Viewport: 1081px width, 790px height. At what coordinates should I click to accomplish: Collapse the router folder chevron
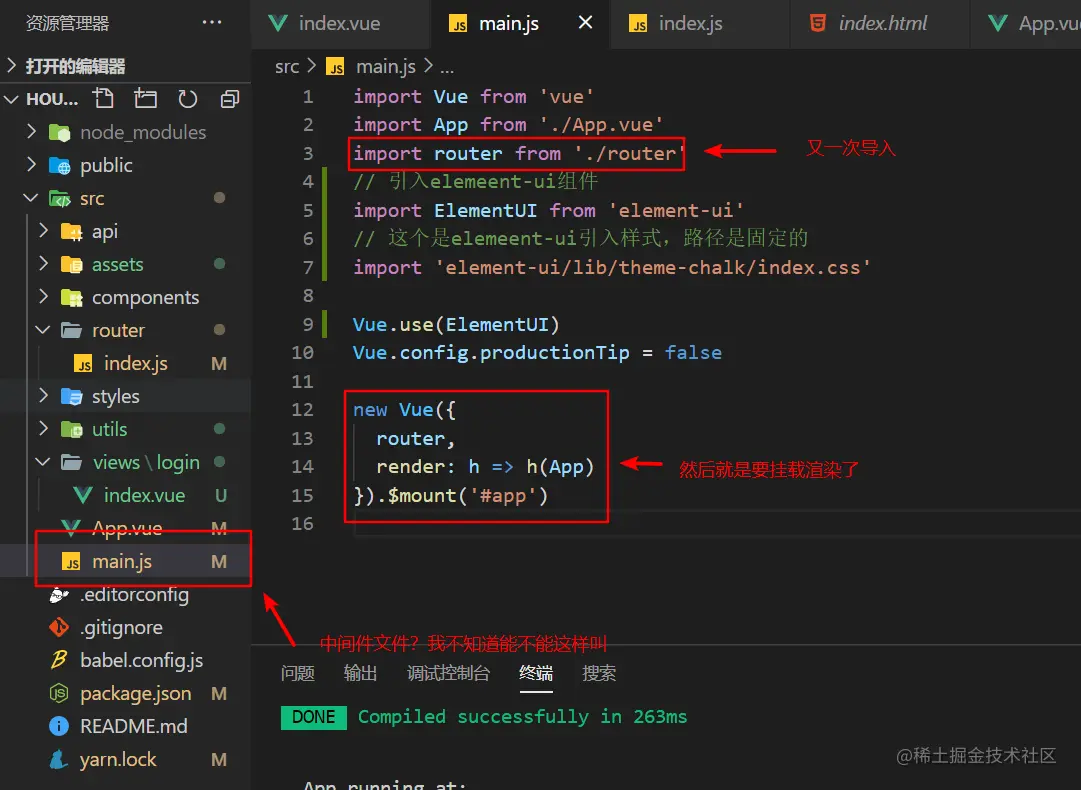pyautogui.click(x=43, y=330)
